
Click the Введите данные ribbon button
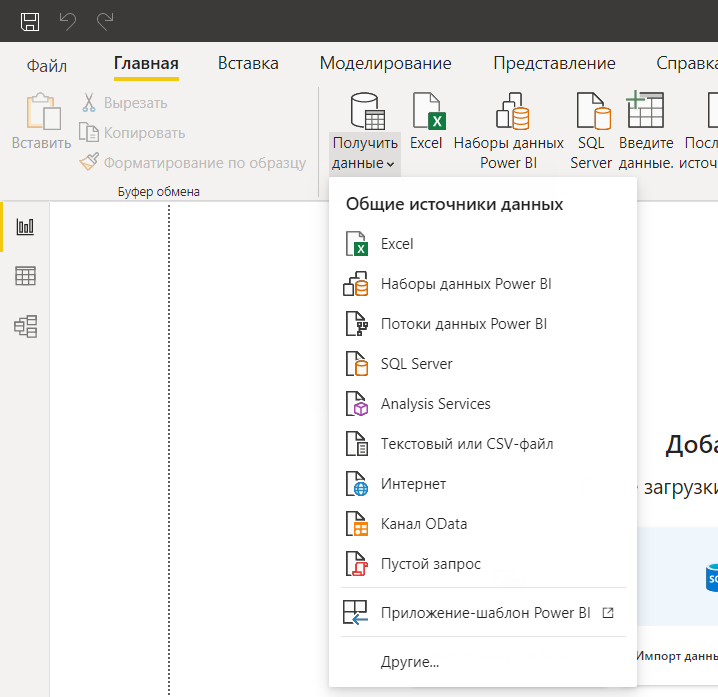pos(646,132)
